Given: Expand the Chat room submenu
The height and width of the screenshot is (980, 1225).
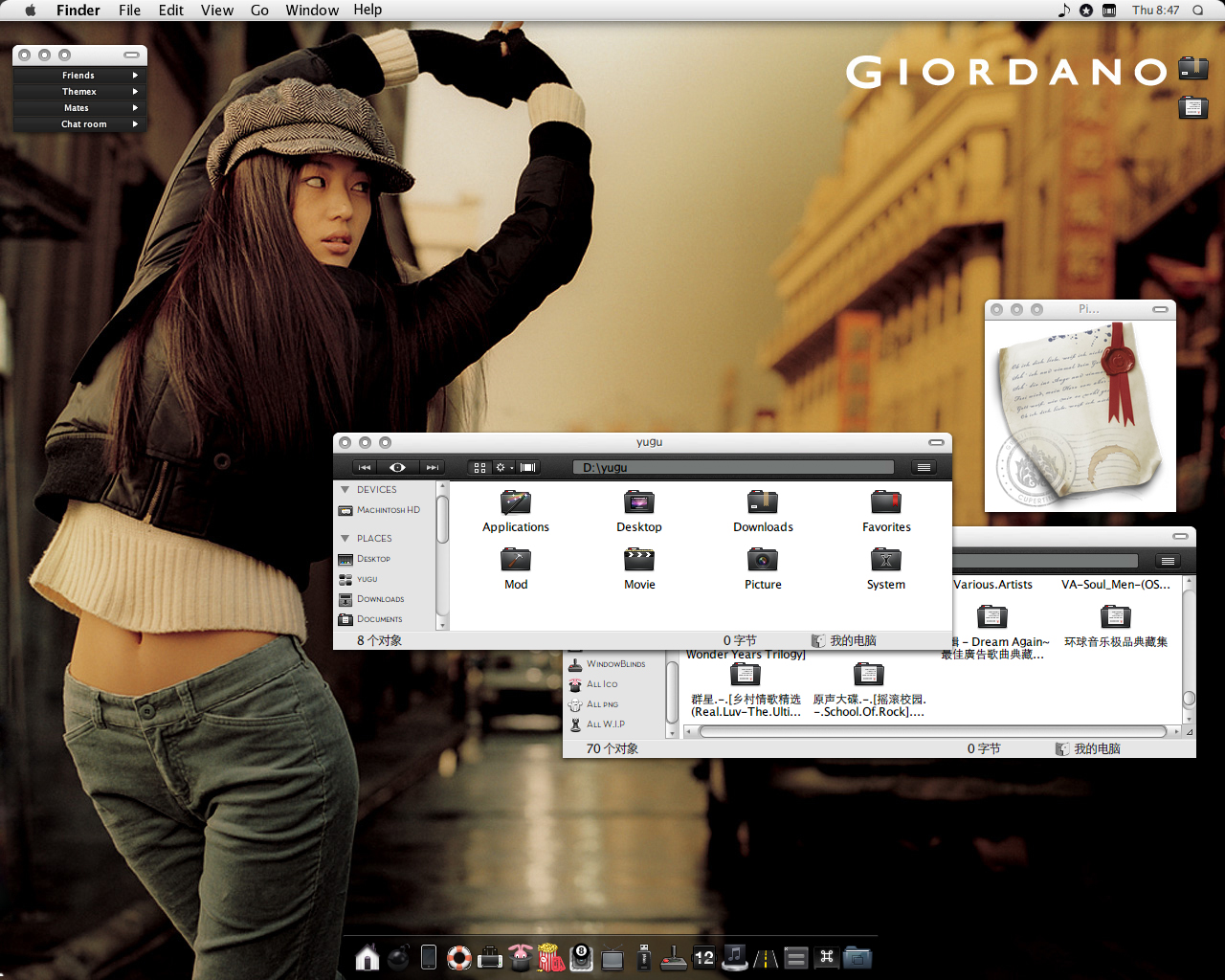Looking at the screenshot, I should tap(80, 123).
